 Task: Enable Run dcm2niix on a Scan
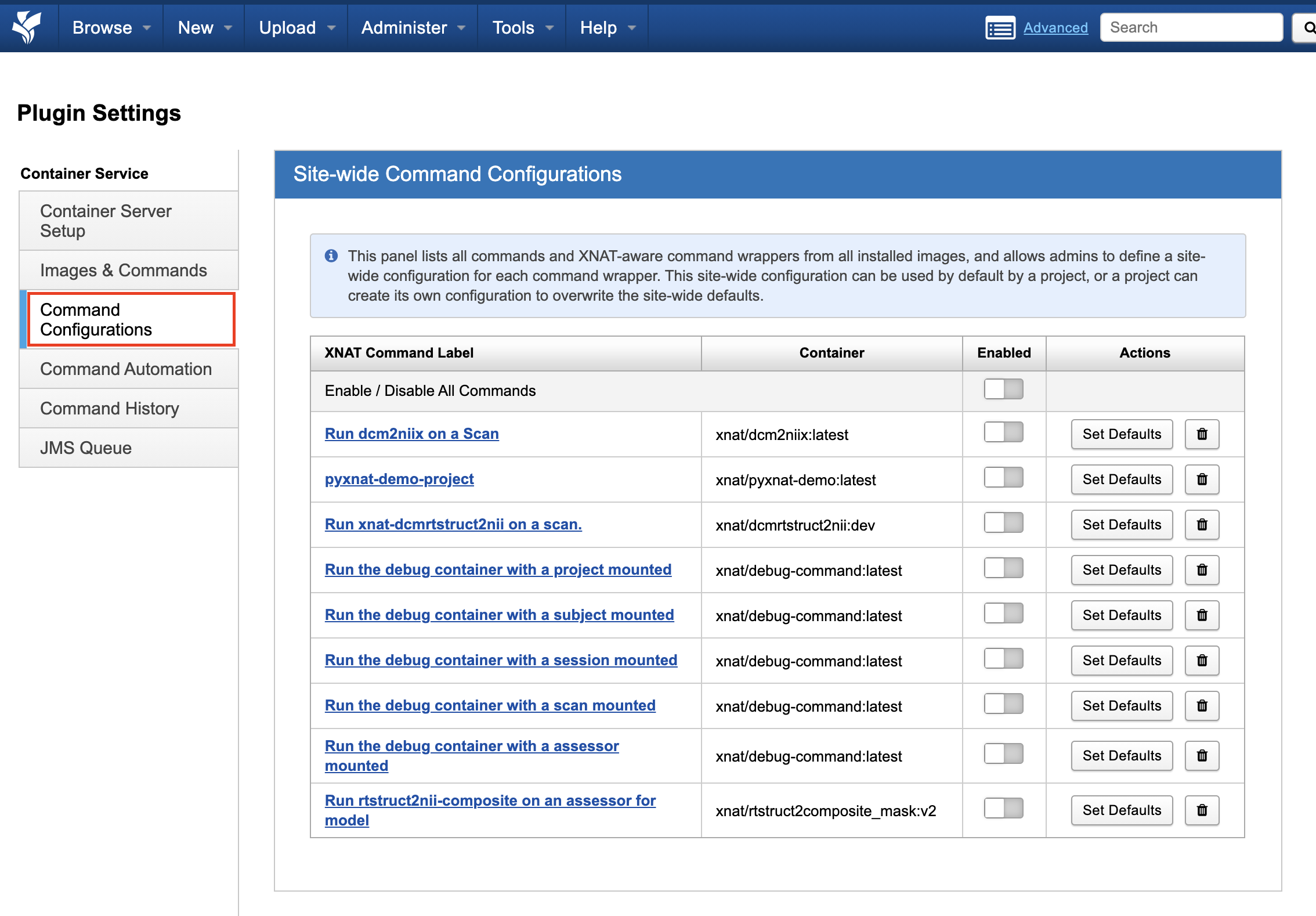click(x=1004, y=432)
